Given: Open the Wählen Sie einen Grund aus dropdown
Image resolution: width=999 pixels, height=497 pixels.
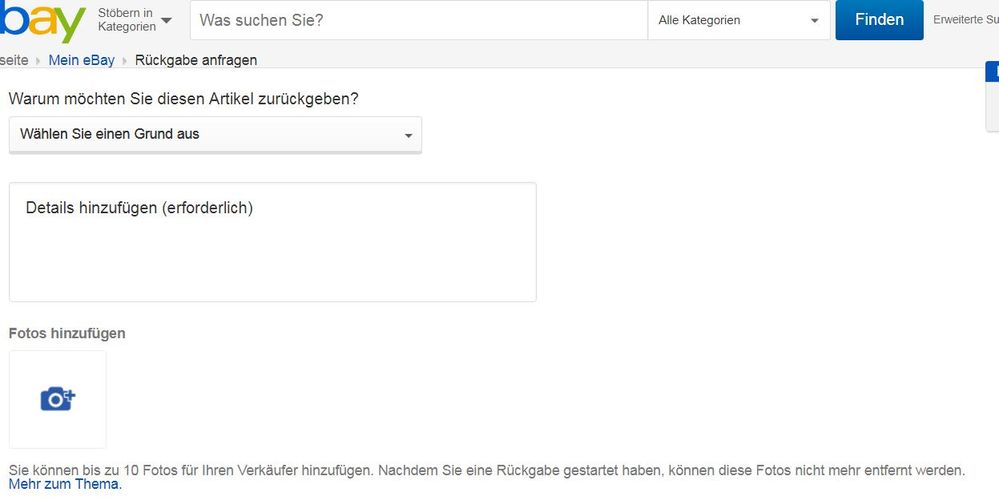Looking at the screenshot, I should (215, 134).
